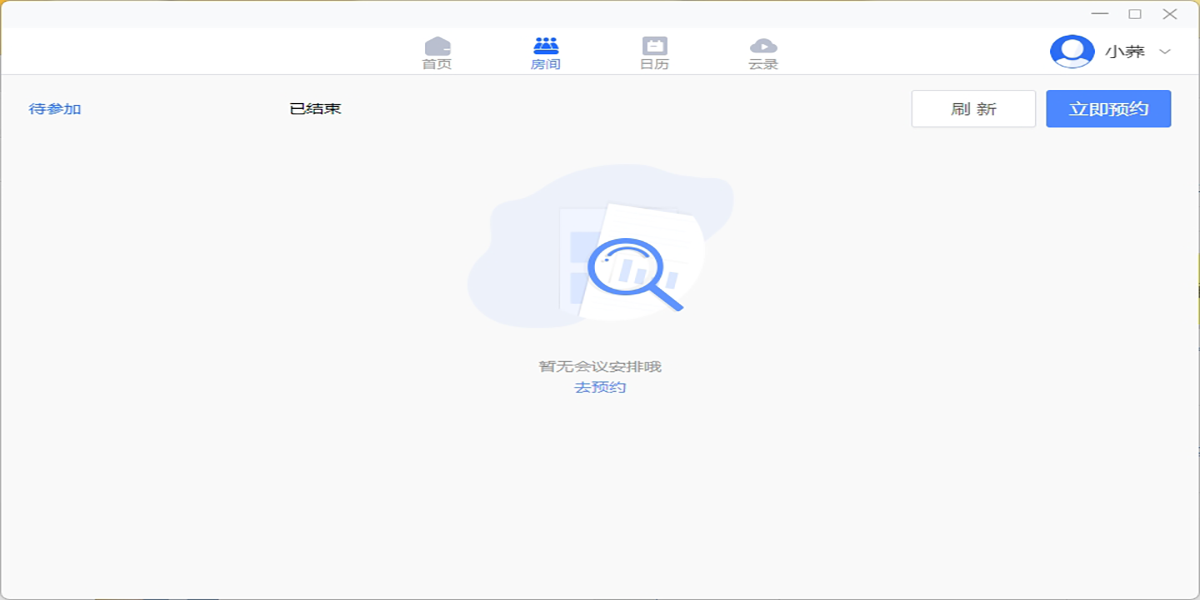Follow the 去预约 link
Viewport: 1200px width, 600px height.
point(600,387)
